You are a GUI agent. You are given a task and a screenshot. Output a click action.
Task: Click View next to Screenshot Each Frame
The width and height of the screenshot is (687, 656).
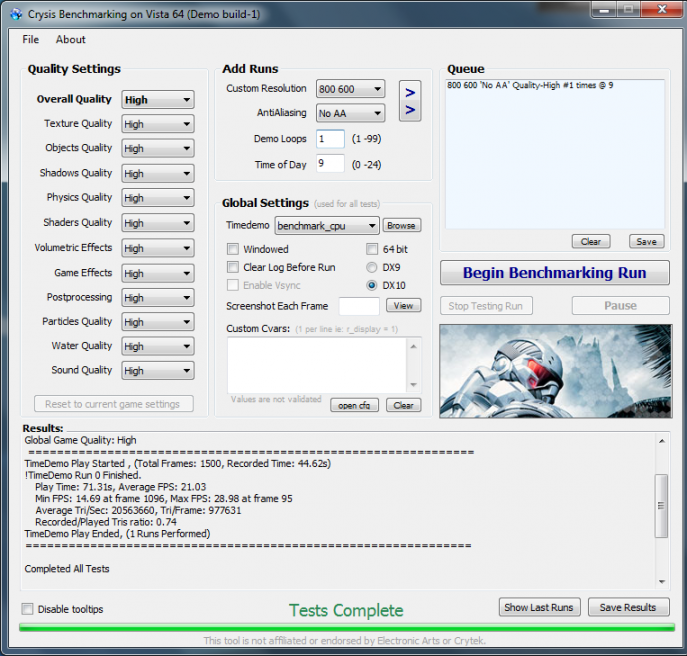[x=403, y=305]
